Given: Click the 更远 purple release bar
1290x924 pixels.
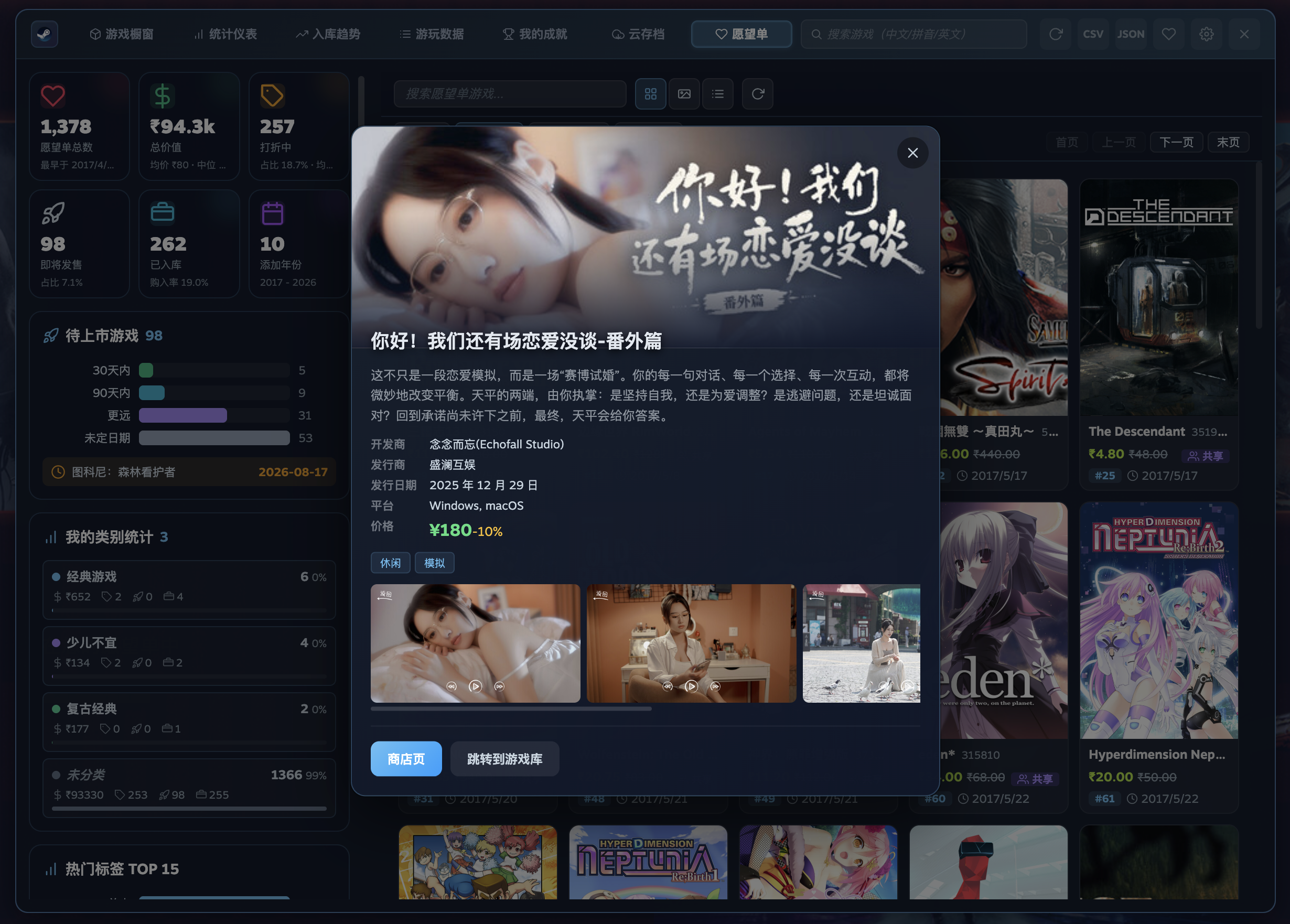Looking at the screenshot, I should [214, 415].
